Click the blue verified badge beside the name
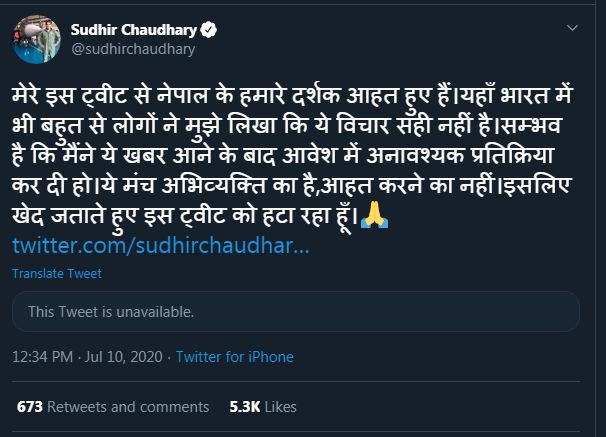 [x=207, y=29]
